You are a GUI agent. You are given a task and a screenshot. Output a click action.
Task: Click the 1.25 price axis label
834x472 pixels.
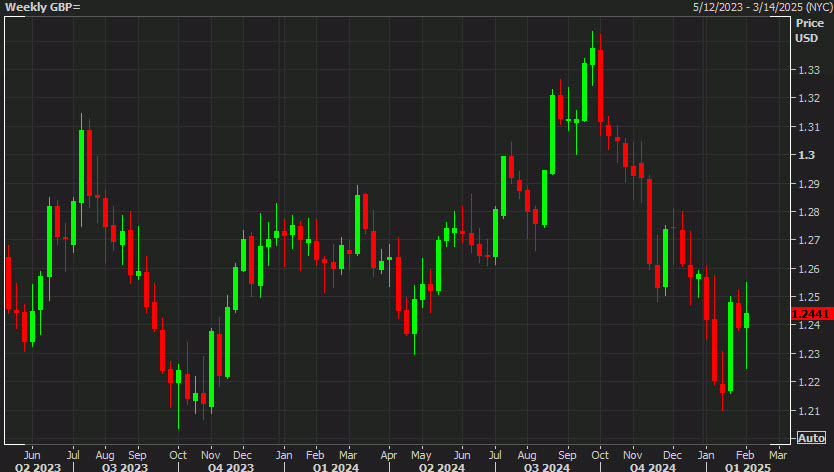click(x=809, y=297)
